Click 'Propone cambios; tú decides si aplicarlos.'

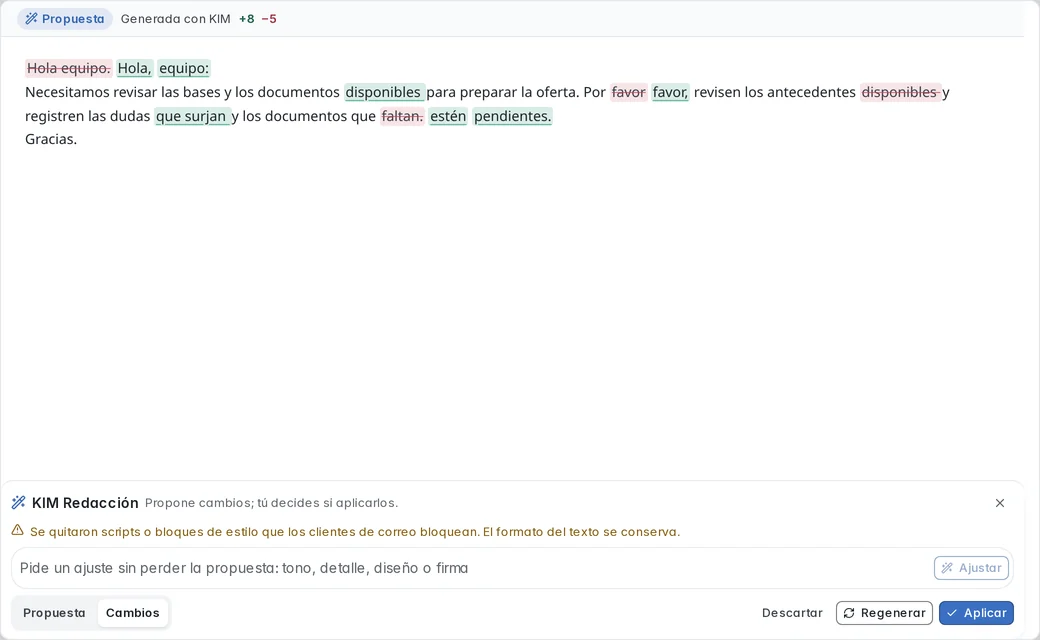pos(271,503)
